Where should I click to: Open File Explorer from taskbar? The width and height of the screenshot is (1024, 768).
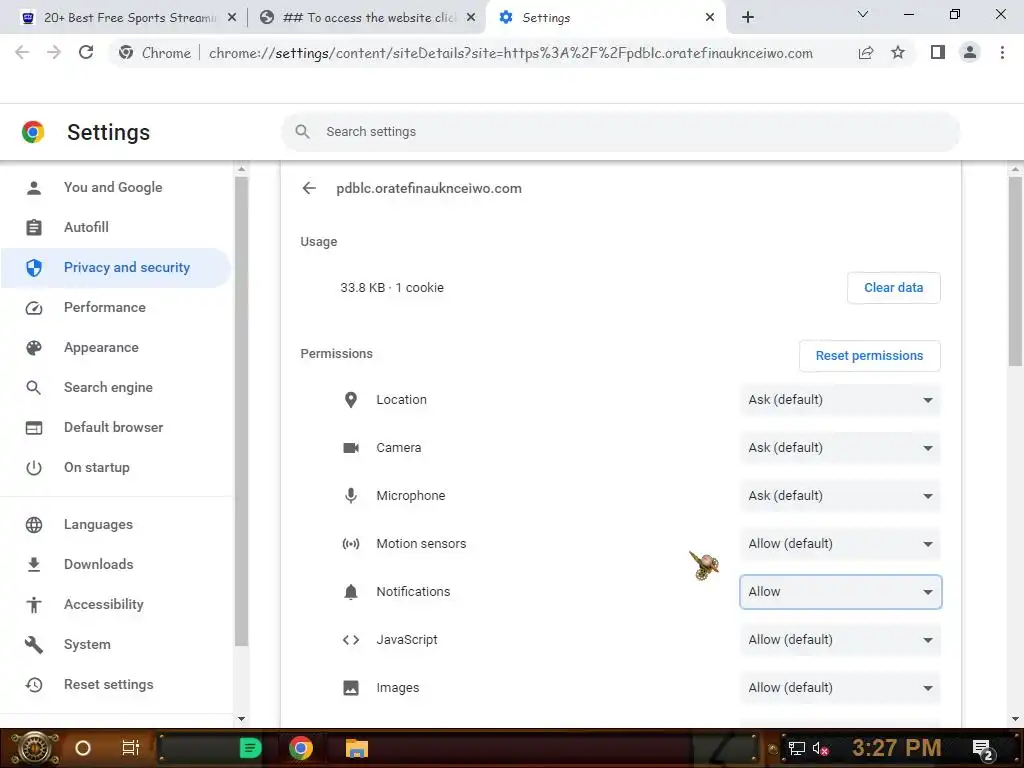coord(357,748)
